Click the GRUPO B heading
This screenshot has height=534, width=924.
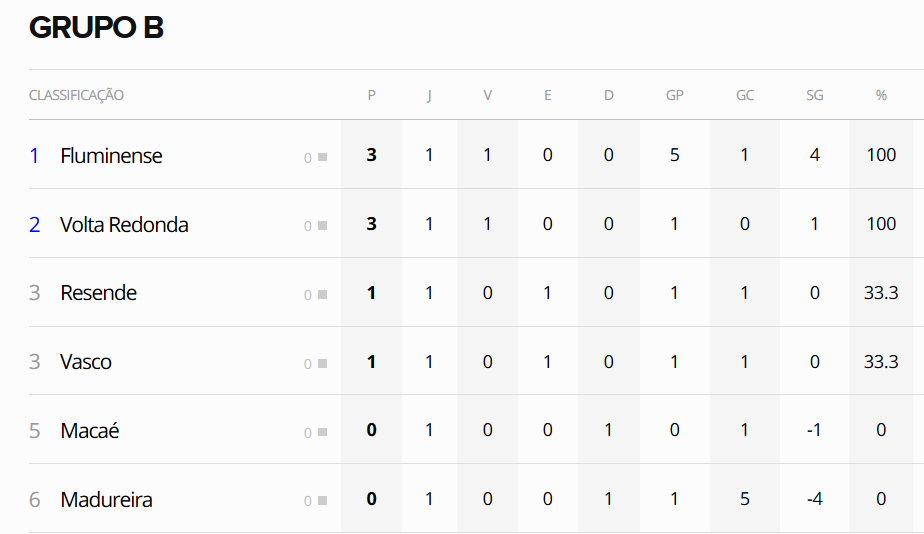pyautogui.click(x=96, y=28)
